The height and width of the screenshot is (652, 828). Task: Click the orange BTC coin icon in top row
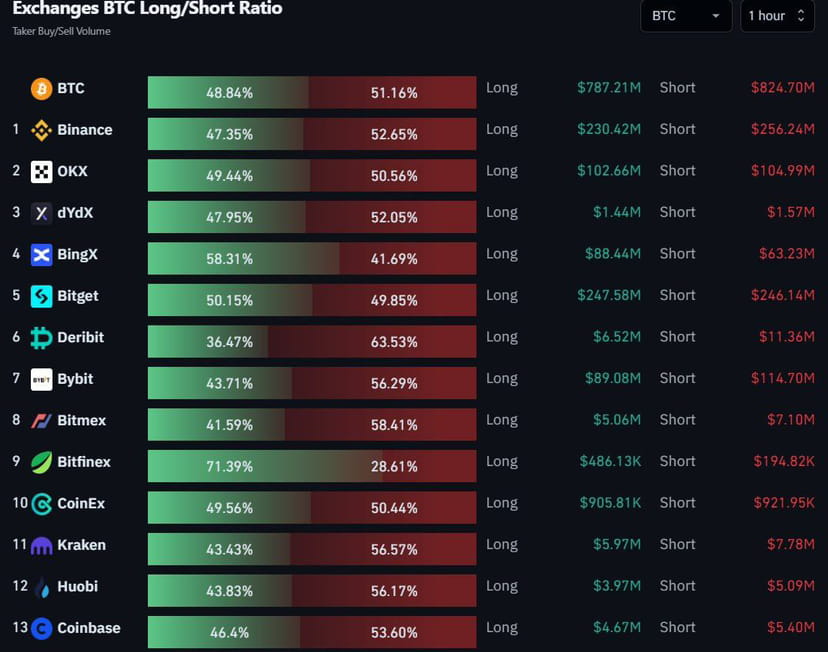39,88
